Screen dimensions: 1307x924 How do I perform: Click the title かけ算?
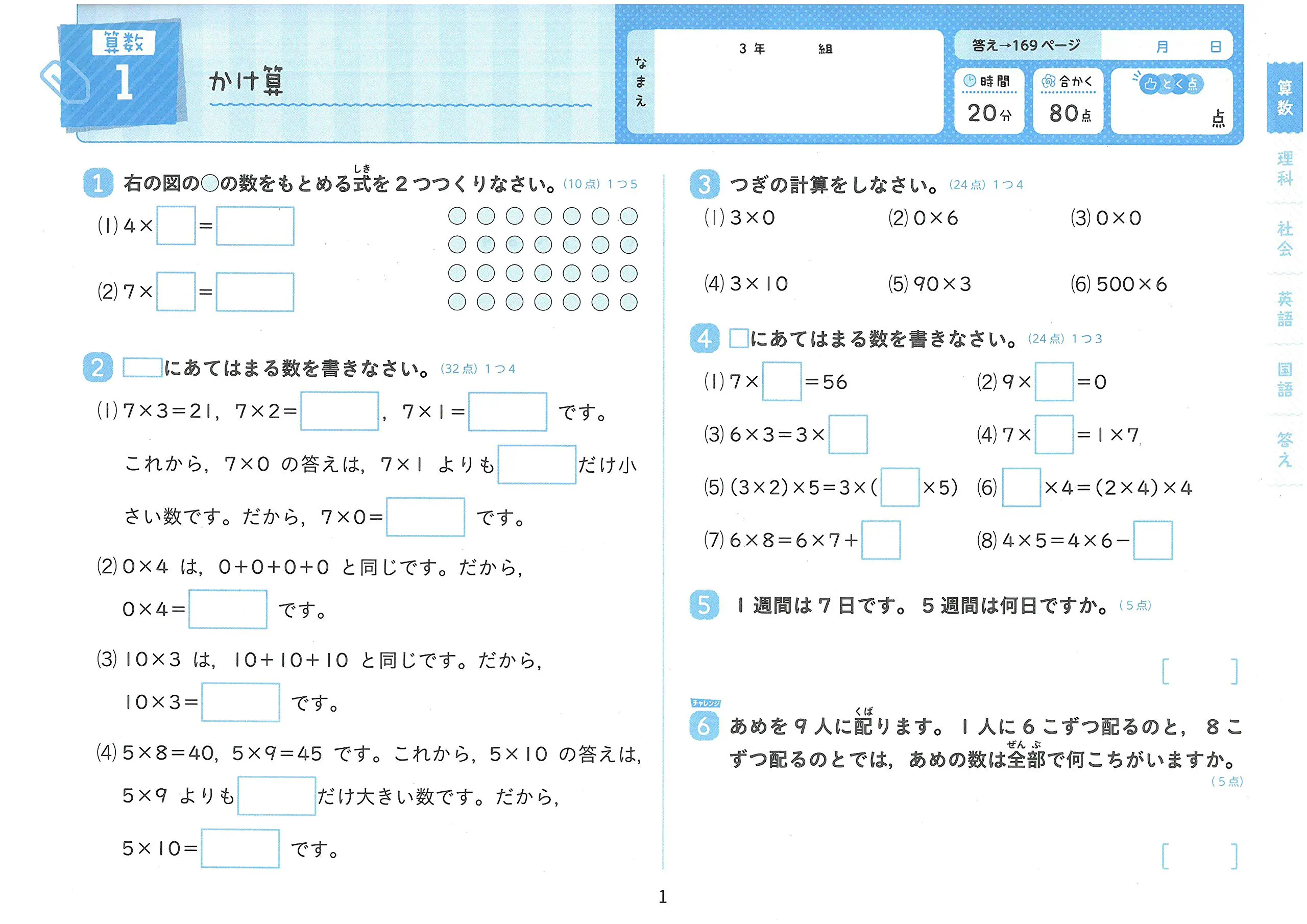(x=247, y=81)
